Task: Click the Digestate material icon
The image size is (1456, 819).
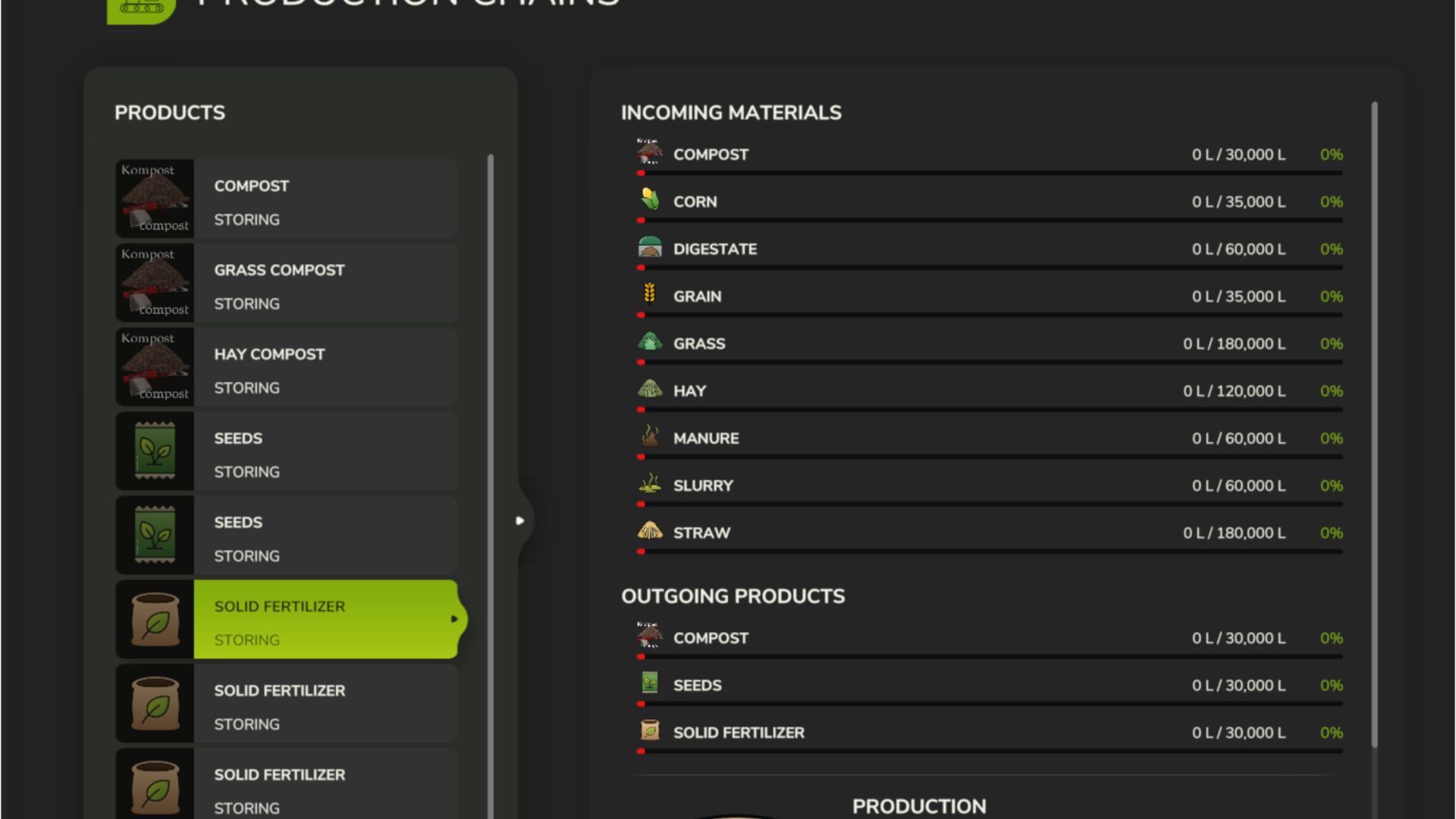Action: click(x=650, y=248)
